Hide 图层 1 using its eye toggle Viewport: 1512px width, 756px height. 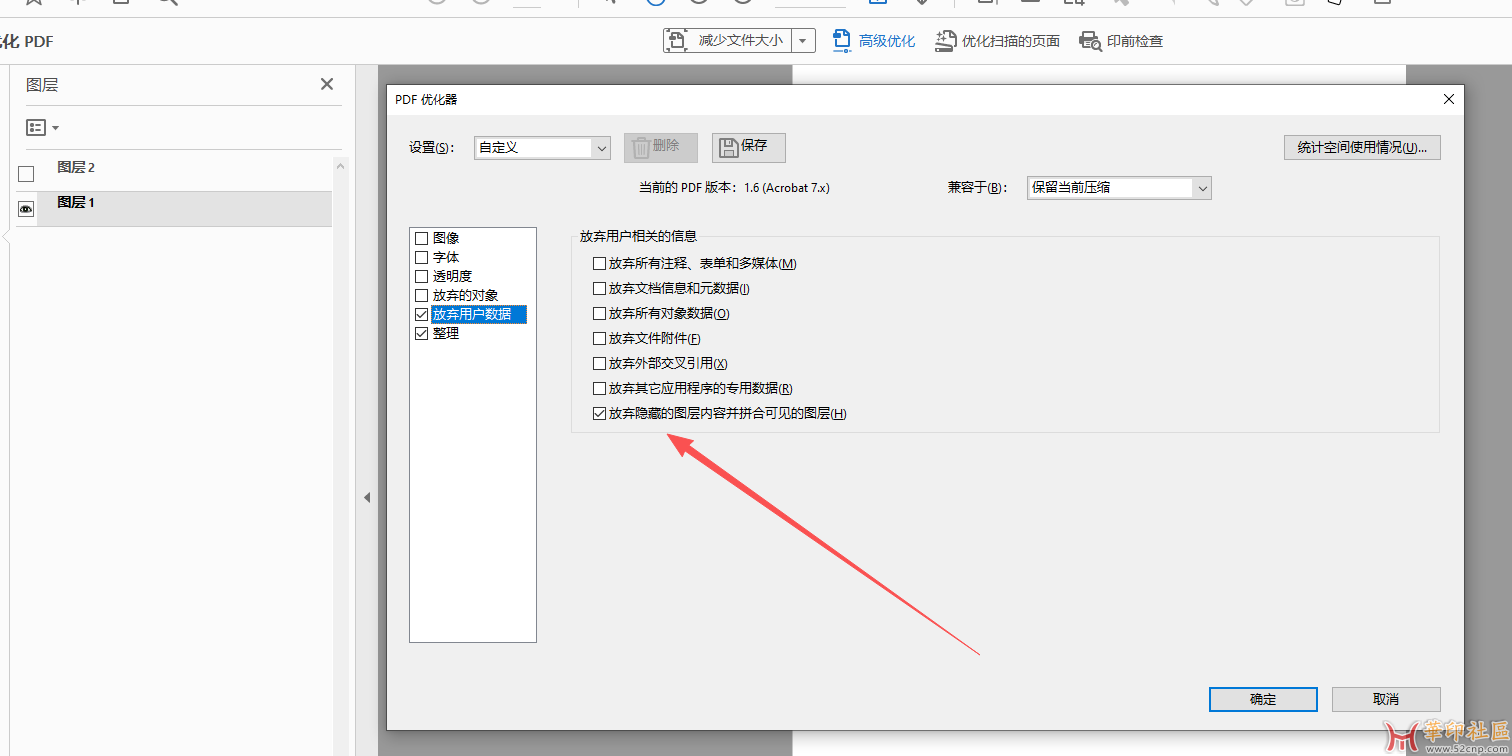pos(25,208)
